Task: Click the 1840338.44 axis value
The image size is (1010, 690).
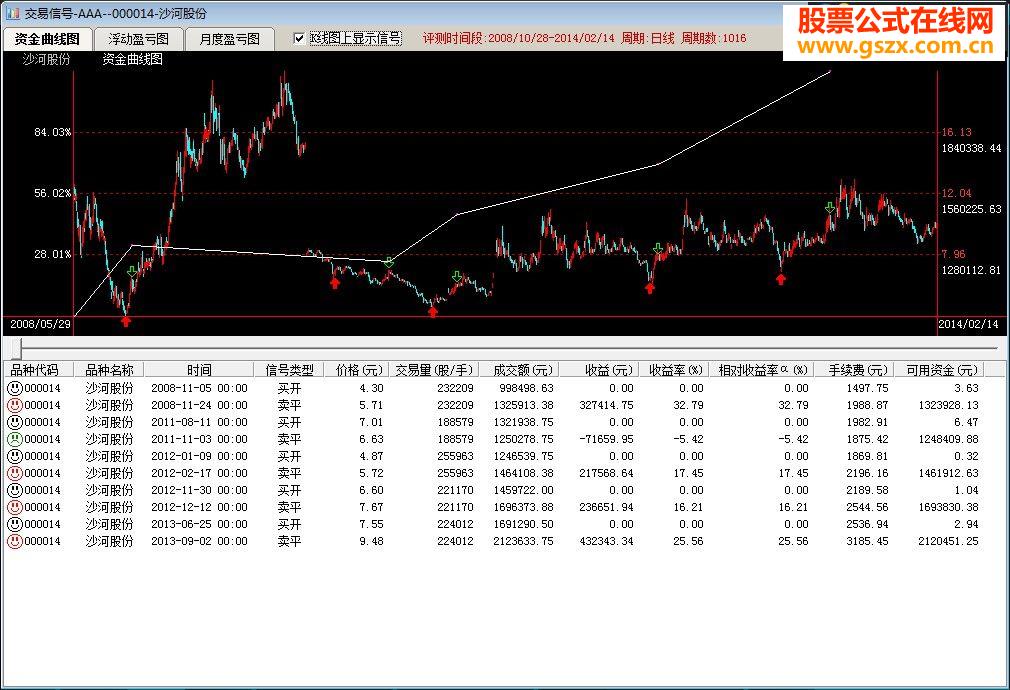Action: click(971, 148)
